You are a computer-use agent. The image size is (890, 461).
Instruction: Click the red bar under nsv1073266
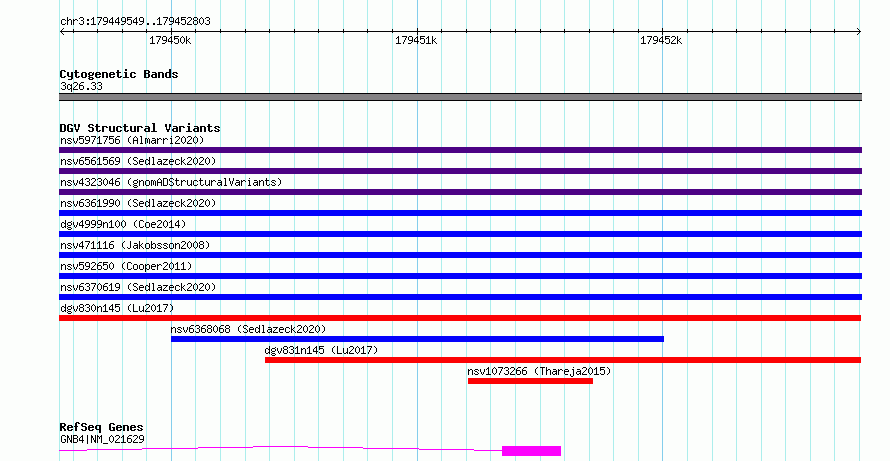click(530, 381)
